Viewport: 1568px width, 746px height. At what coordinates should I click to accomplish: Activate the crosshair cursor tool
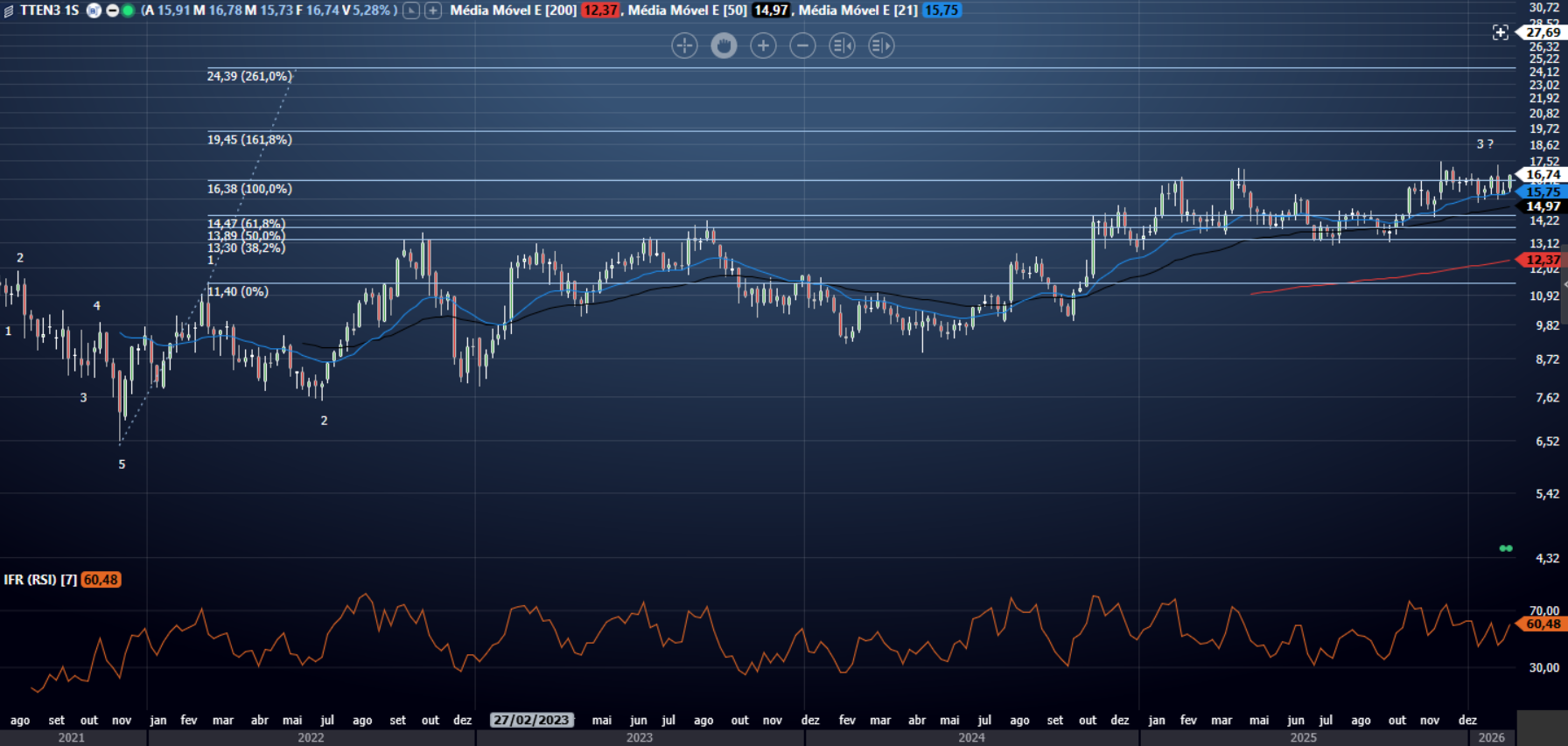coord(684,45)
